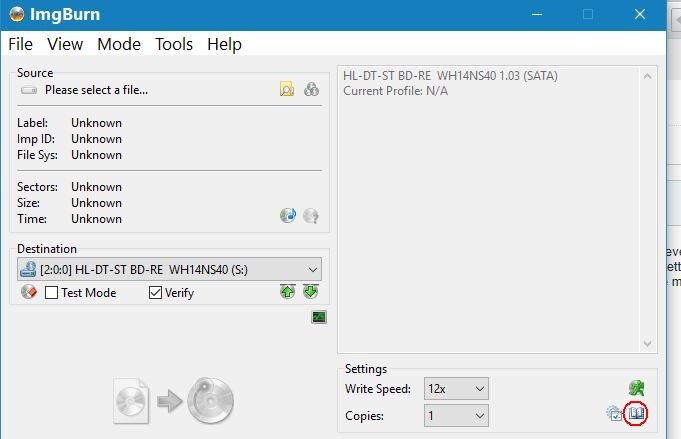
Task: Start burn with image-to-disc button
Action: click(x=173, y=401)
